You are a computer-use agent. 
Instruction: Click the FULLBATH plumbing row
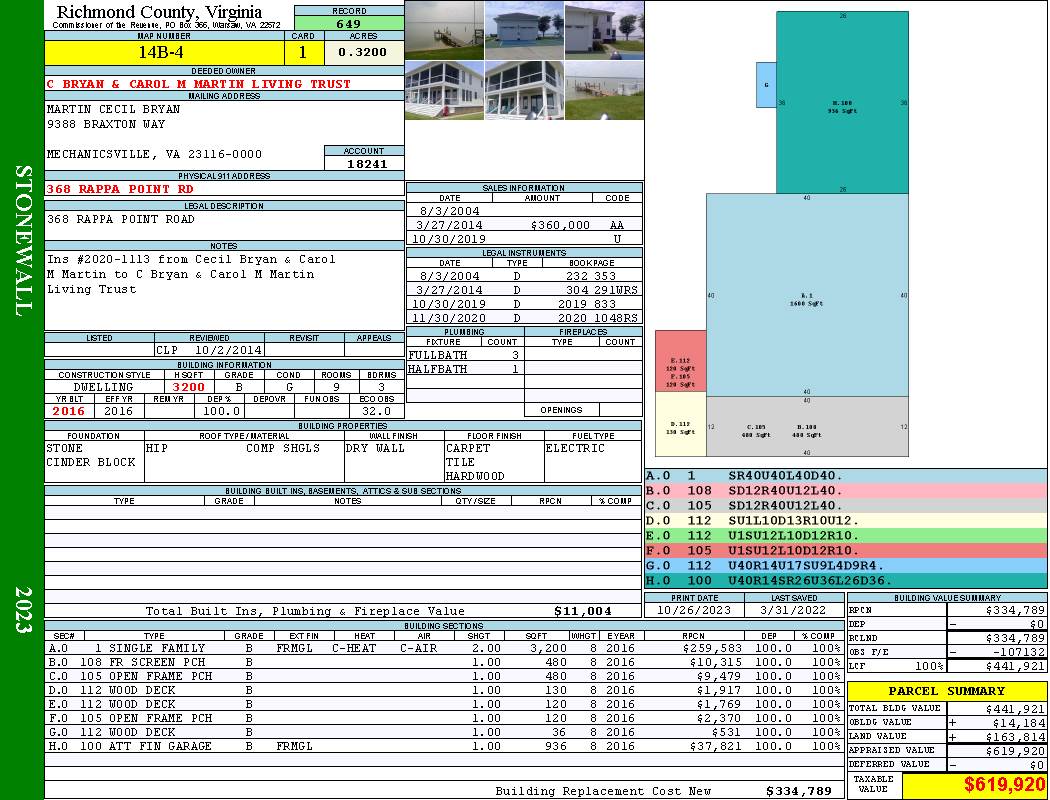pos(464,355)
